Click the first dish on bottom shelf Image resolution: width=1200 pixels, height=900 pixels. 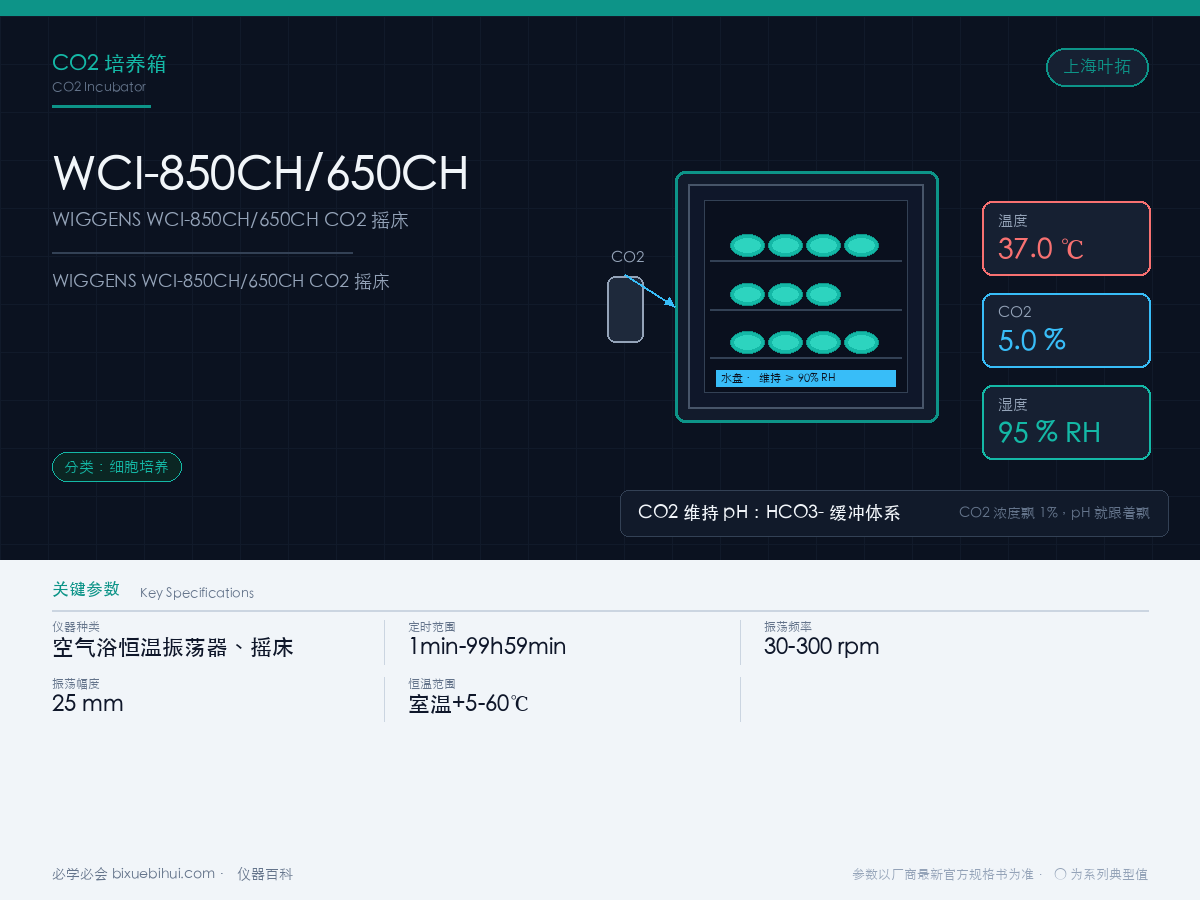(747, 342)
